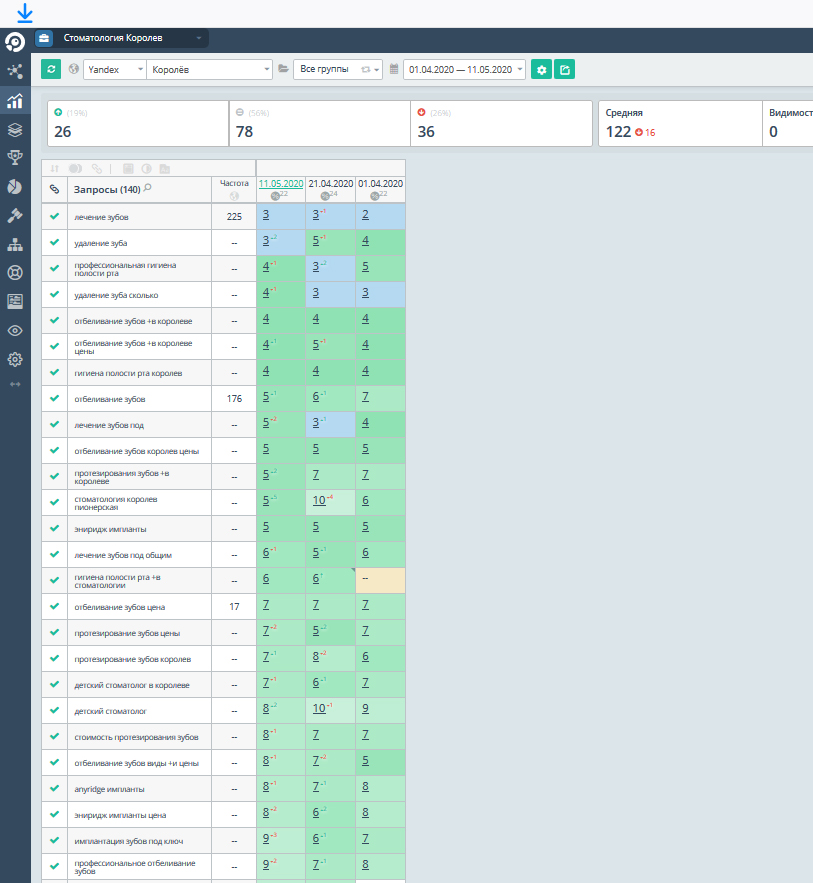Toggle checkmark for отбеливание зубов цена row

point(55,606)
